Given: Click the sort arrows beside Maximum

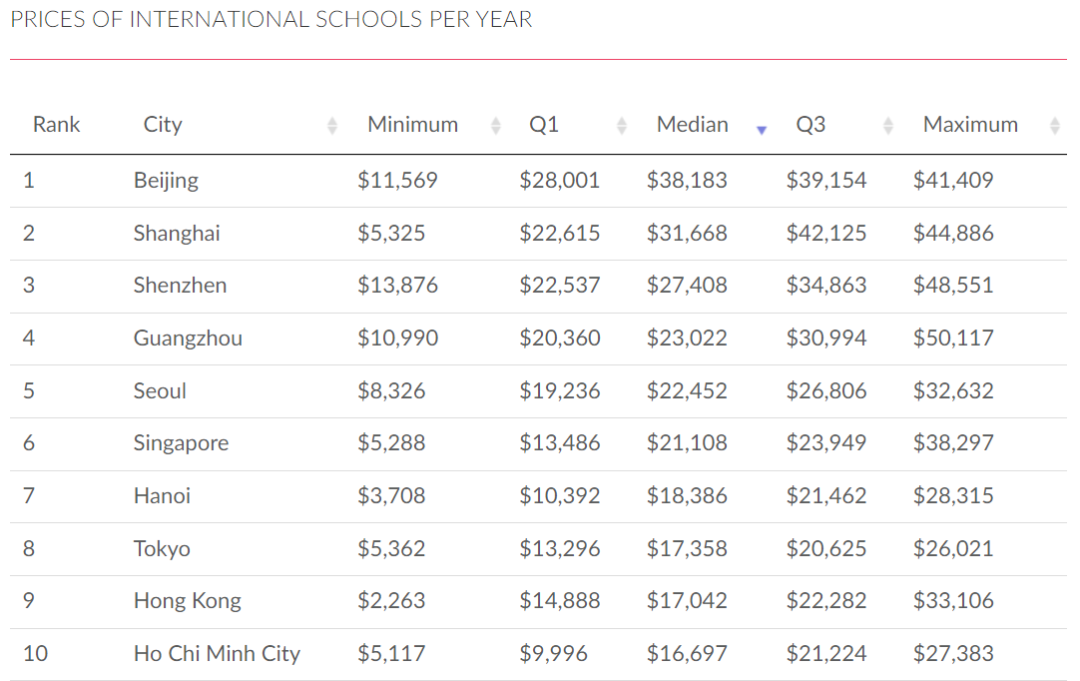Looking at the screenshot, I should [1054, 126].
